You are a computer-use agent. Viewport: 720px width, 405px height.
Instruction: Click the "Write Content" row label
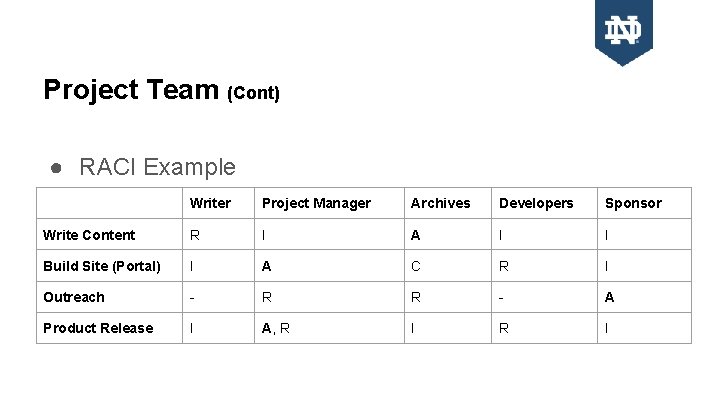pos(89,235)
